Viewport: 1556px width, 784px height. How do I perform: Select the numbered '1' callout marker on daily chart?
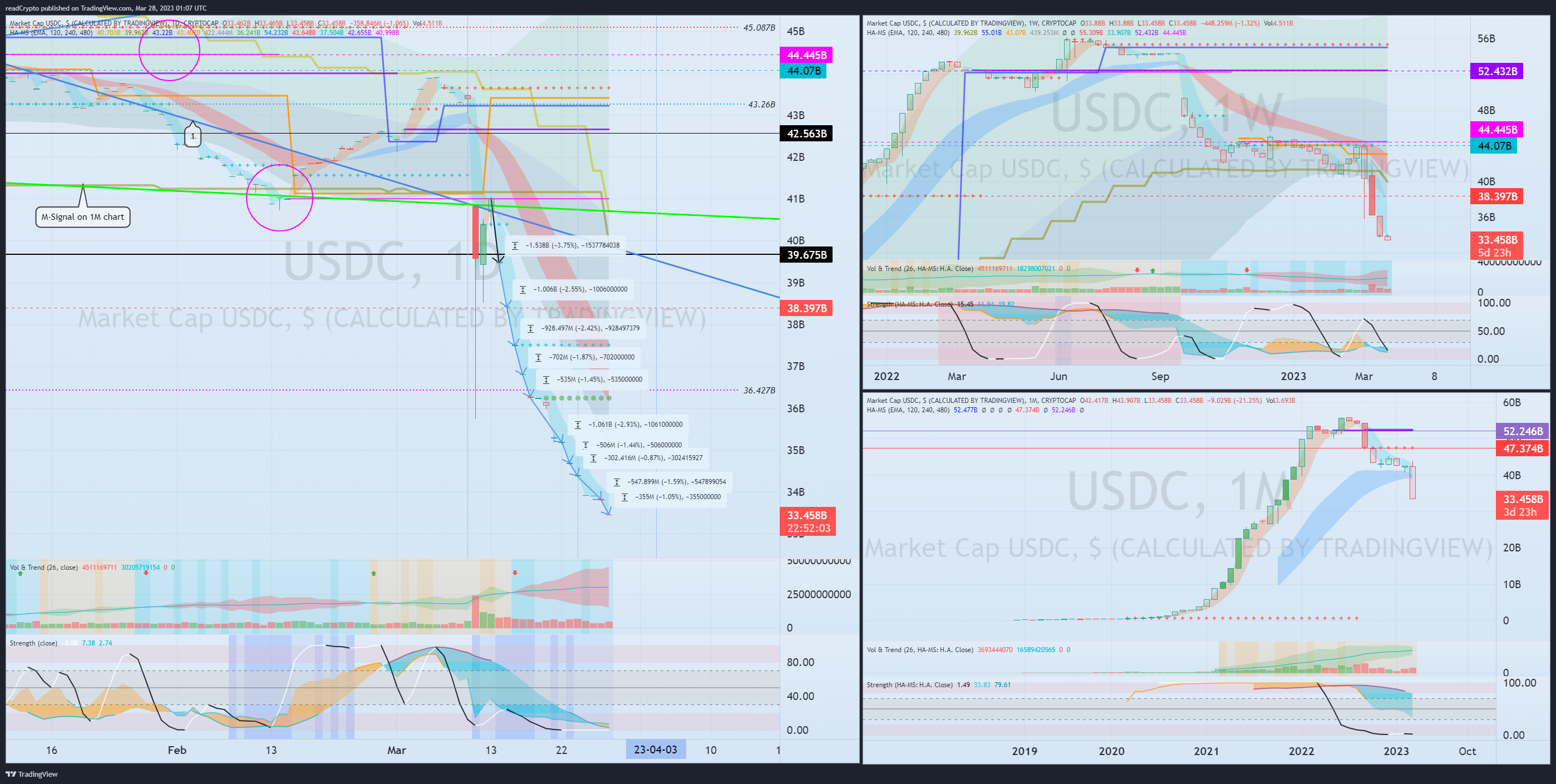193,136
